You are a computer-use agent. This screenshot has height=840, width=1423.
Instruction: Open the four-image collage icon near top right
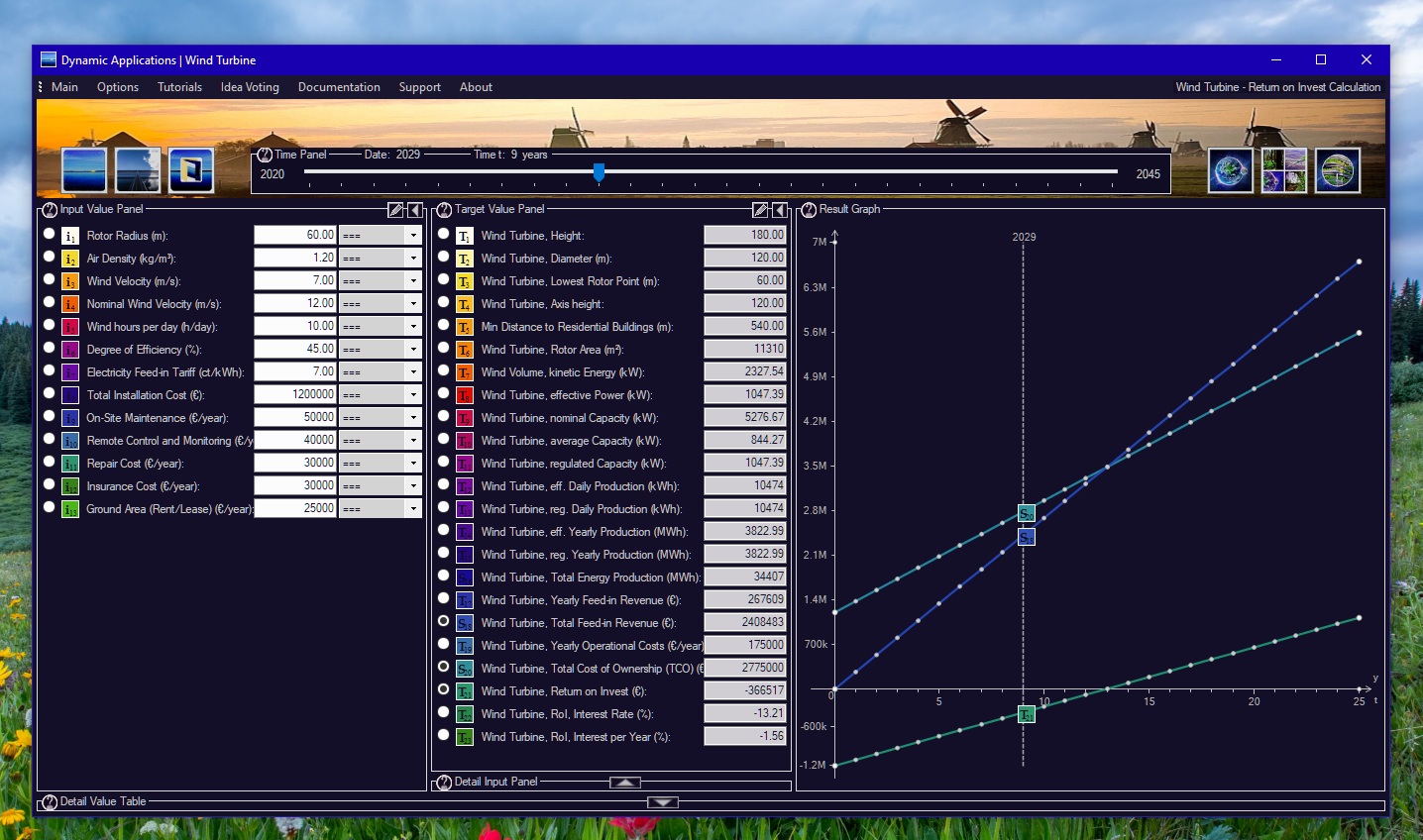coord(1283,168)
